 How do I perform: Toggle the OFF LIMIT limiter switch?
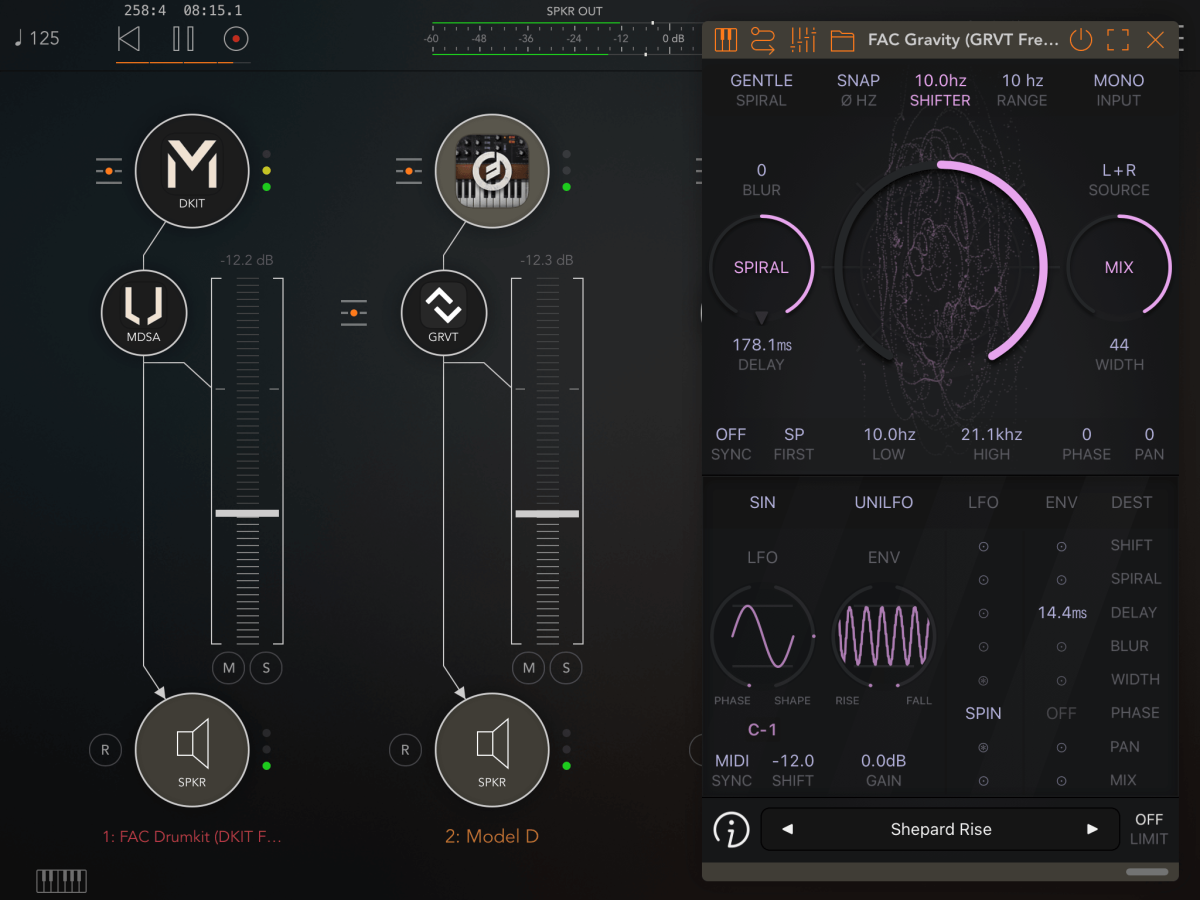pos(1149,829)
